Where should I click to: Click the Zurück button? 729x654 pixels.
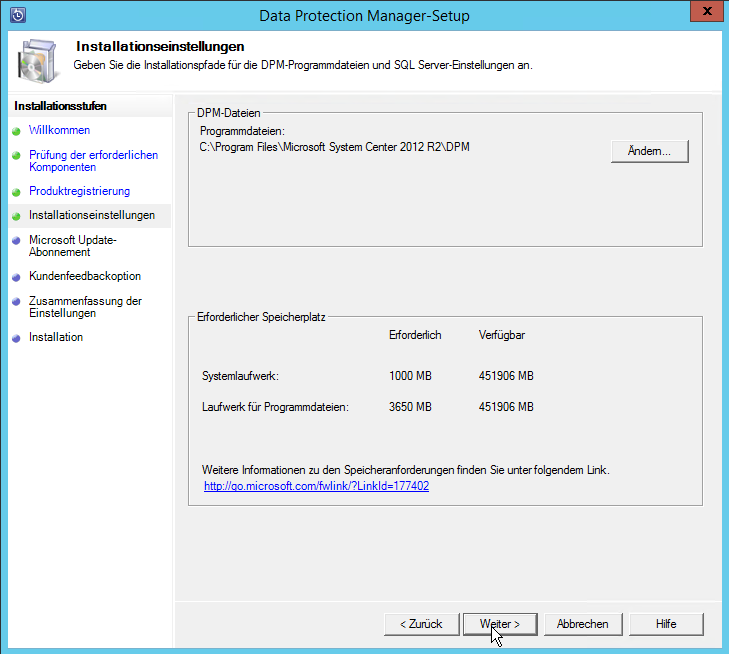(420, 624)
